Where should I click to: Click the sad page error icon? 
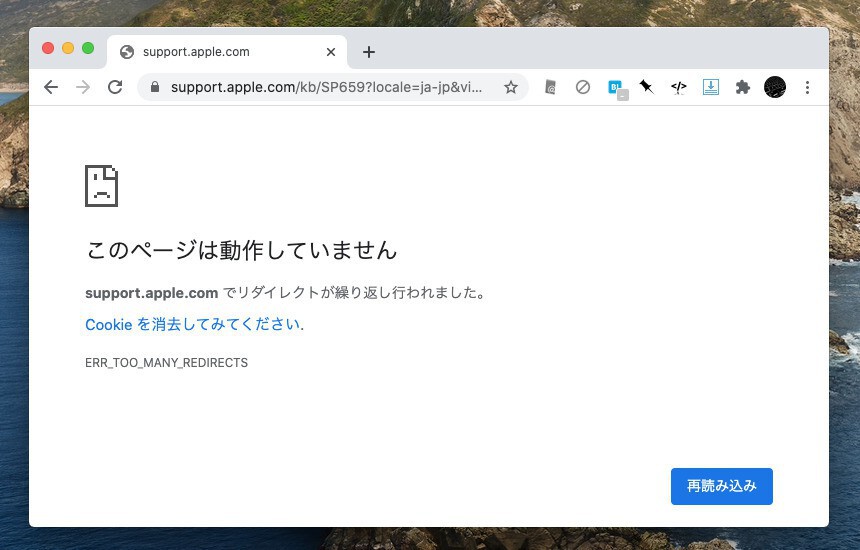click(x=101, y=186)
